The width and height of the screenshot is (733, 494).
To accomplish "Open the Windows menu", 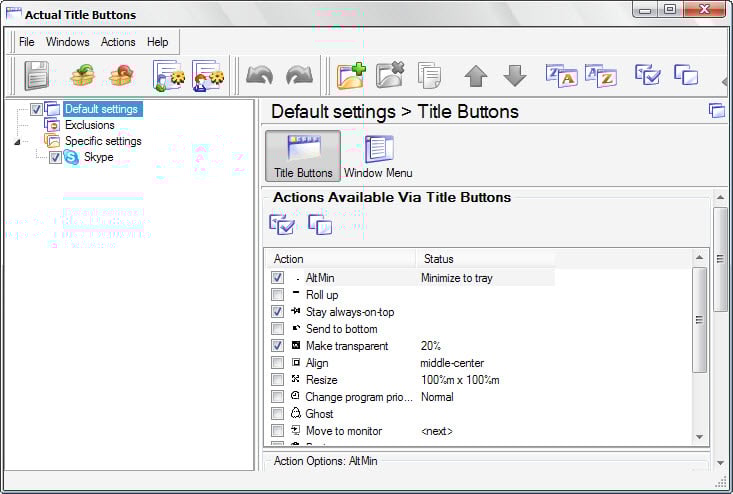I will coord(67,42).
